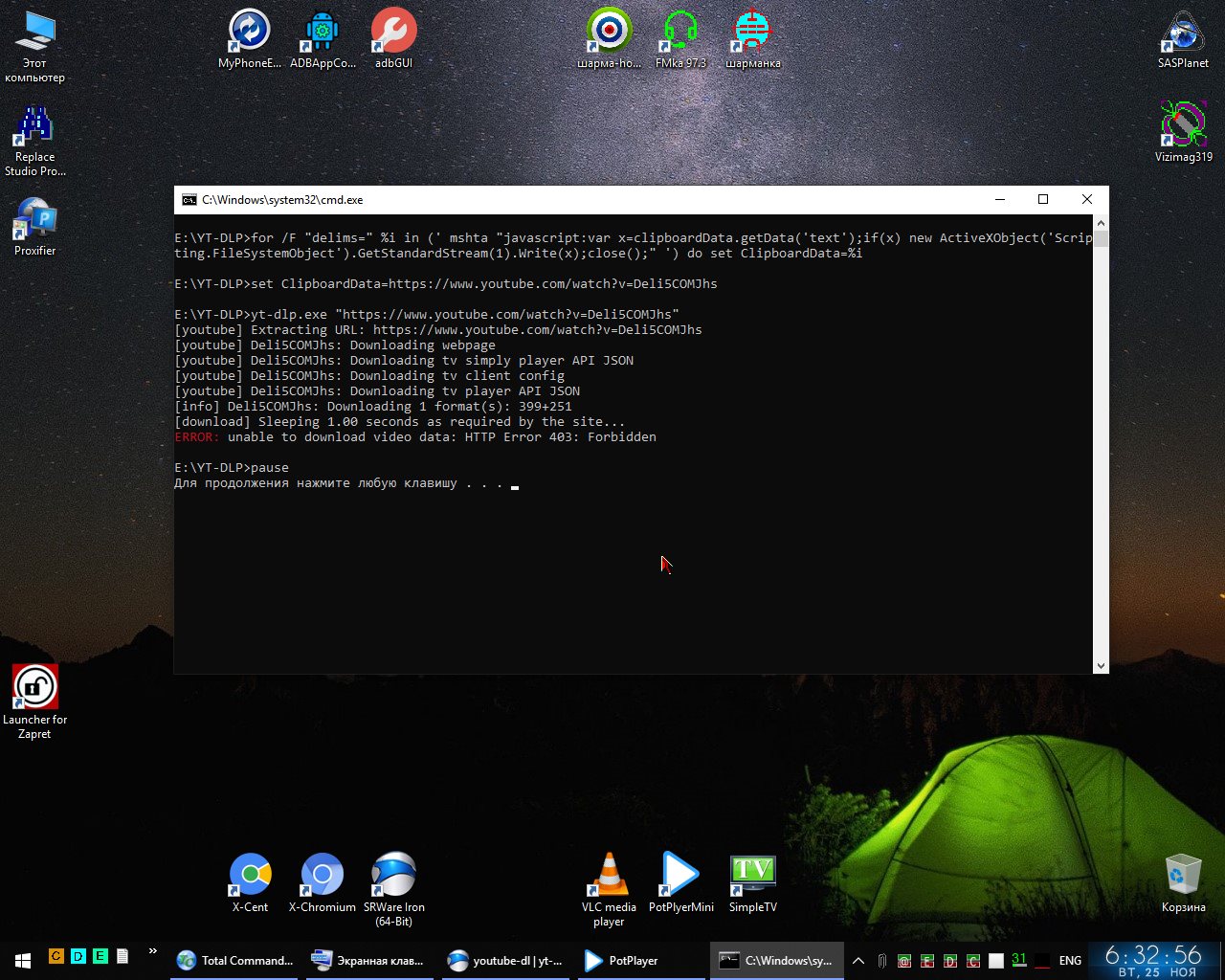Open the FMka 97.3 radio shortcut
The image size is (1225, 980).
click(x=680, y=32)
